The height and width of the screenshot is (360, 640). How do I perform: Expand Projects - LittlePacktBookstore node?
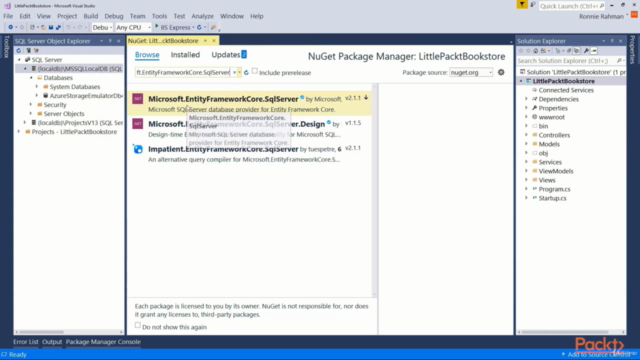point(19,131)
